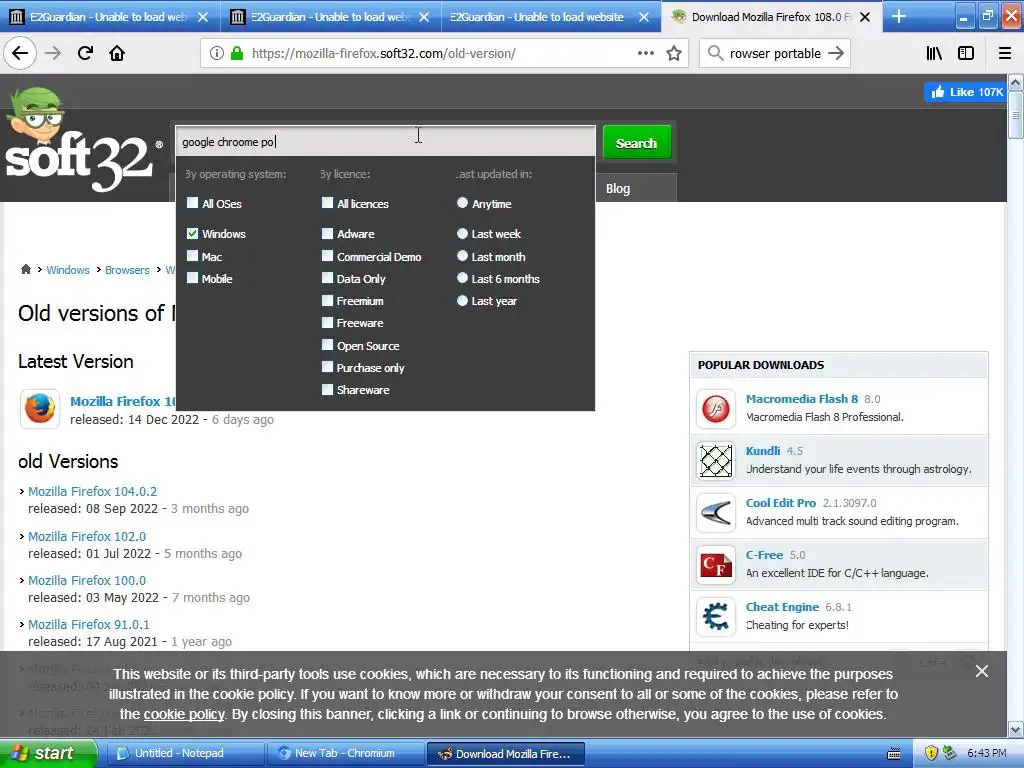Open the Blog menu item
The height and width of the screenshot is (768, 1024).
(x=618, y=189)
